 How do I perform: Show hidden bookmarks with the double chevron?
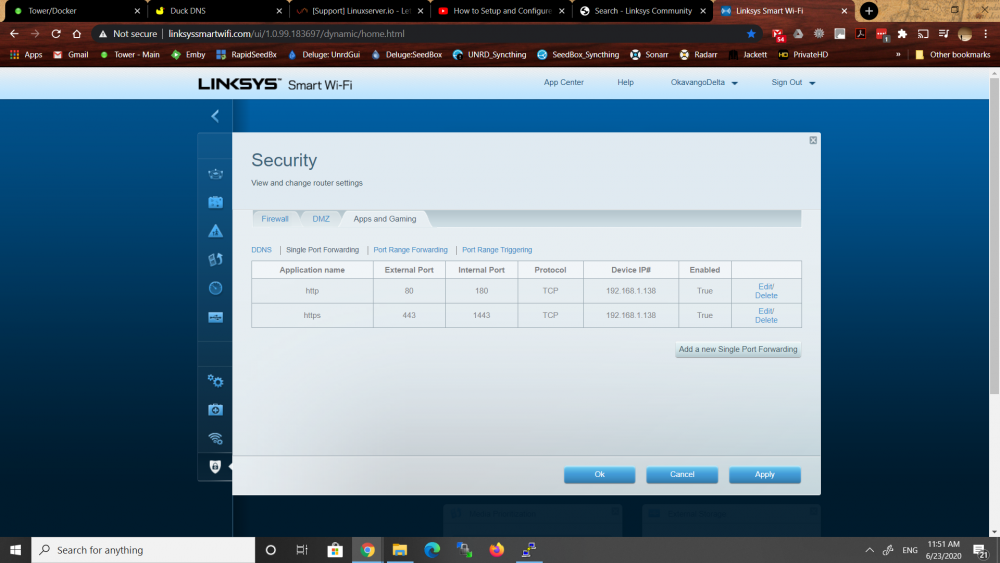coord(898,55)
